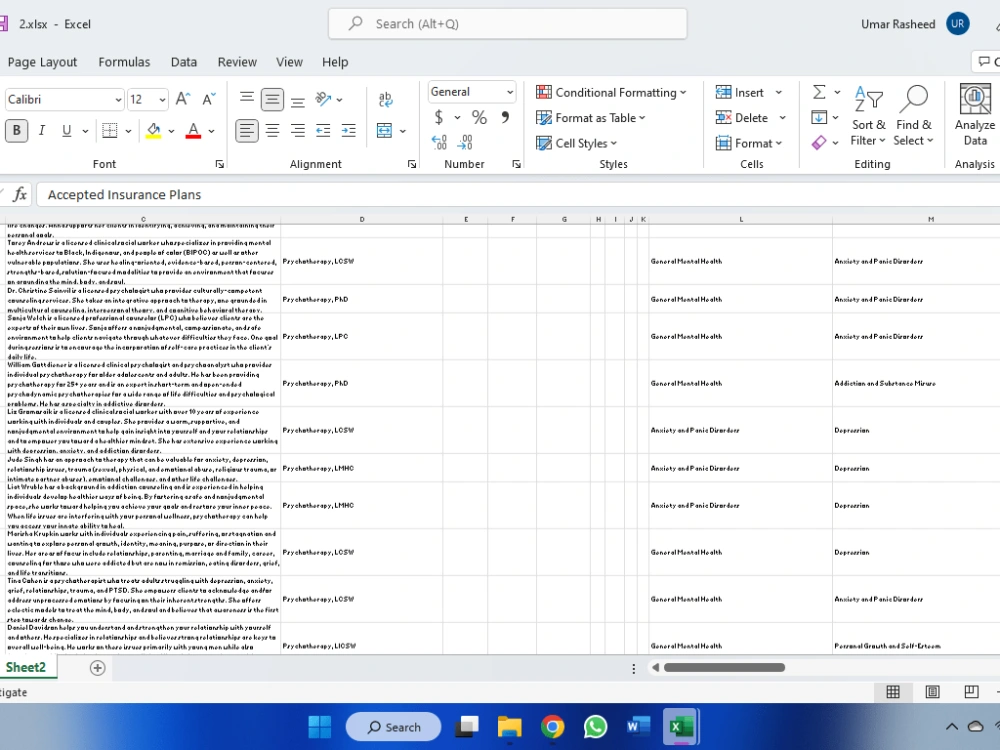Click horizontal scrollbar thumb
Screen dimensions: 1000x750
point(724,668)
